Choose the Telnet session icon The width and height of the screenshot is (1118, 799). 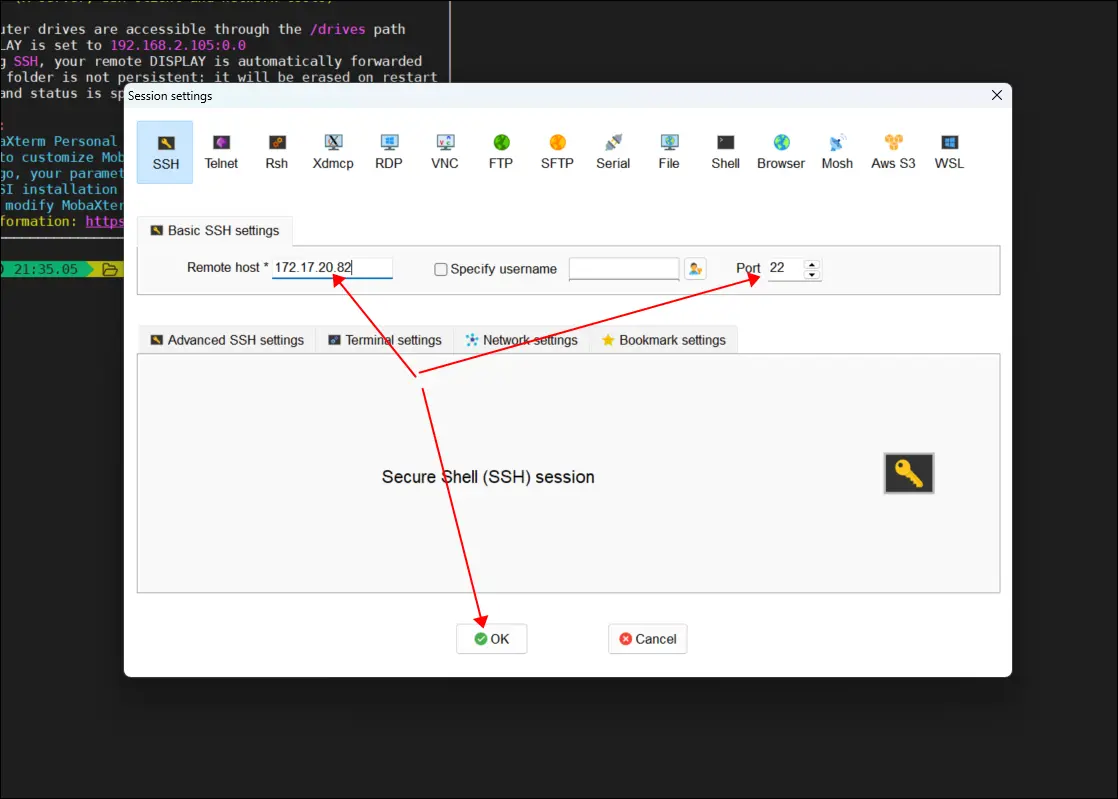(221, 152)
